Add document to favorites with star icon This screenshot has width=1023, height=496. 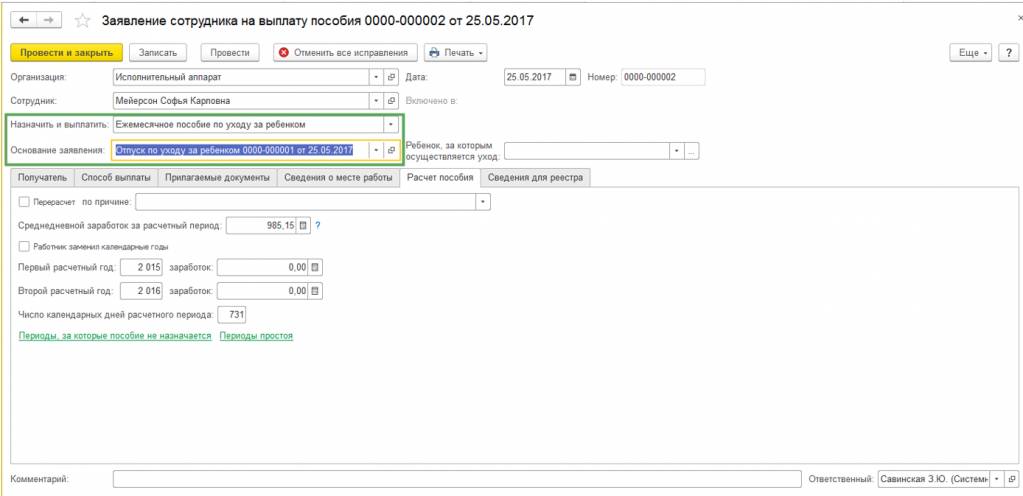(82, 20)
